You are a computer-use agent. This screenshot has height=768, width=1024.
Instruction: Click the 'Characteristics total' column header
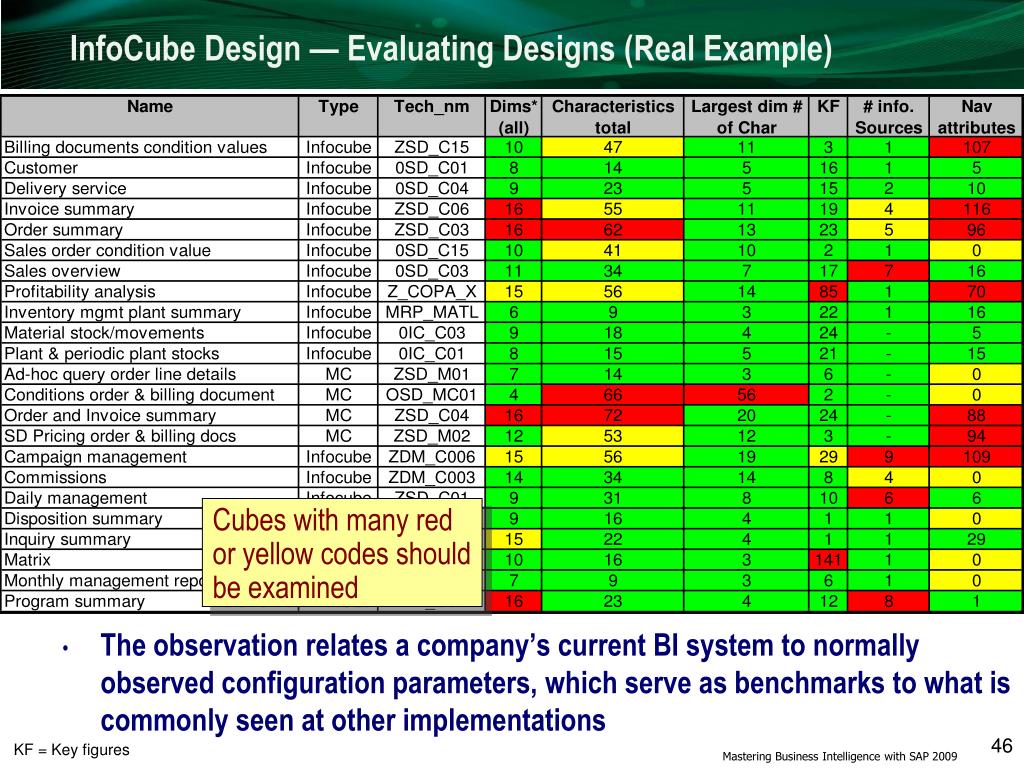[x=613, y=116]
